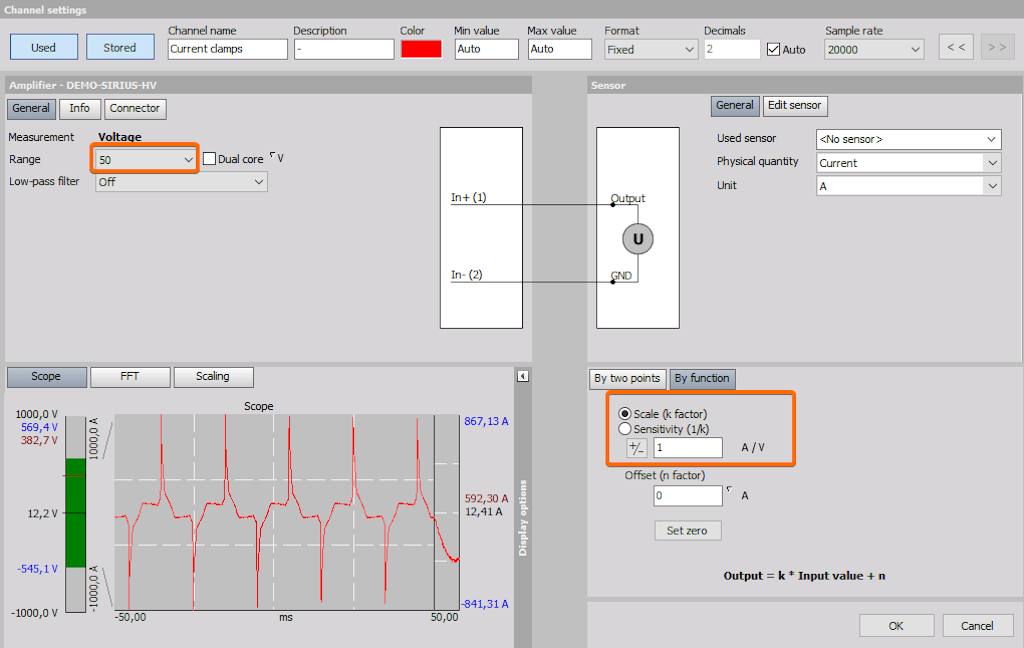Click the Min value field

click(x=487, y=49)
